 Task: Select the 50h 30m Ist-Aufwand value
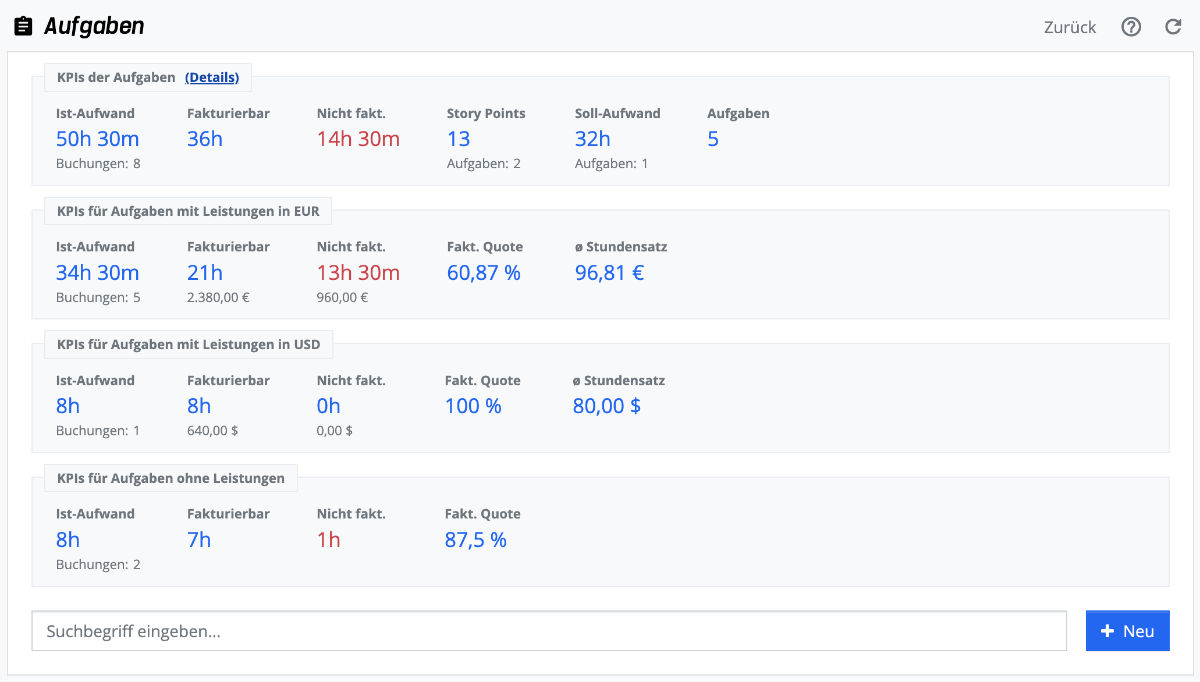(98, 139)
